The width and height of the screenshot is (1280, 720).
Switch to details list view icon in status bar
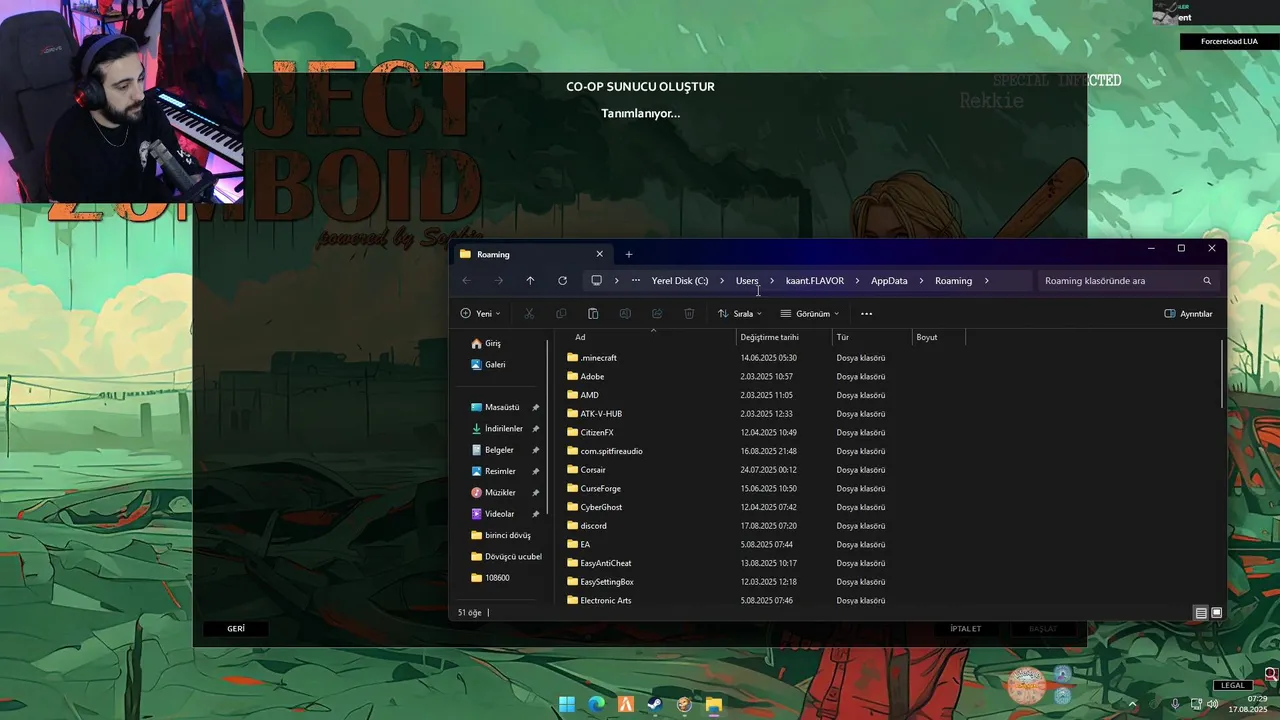tap(1201, 613)
